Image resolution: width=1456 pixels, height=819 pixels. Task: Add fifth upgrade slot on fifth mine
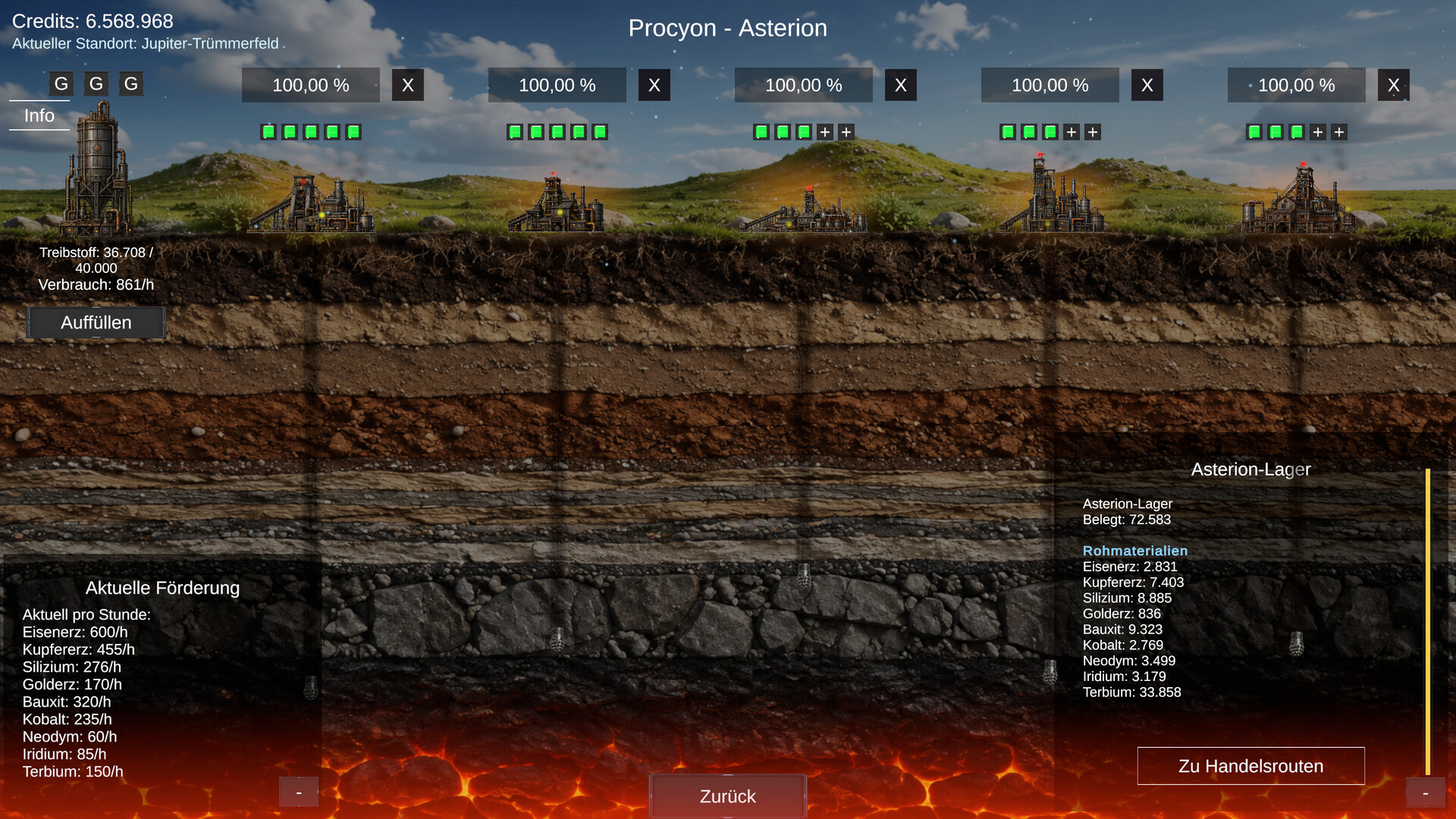point(1339,132)
